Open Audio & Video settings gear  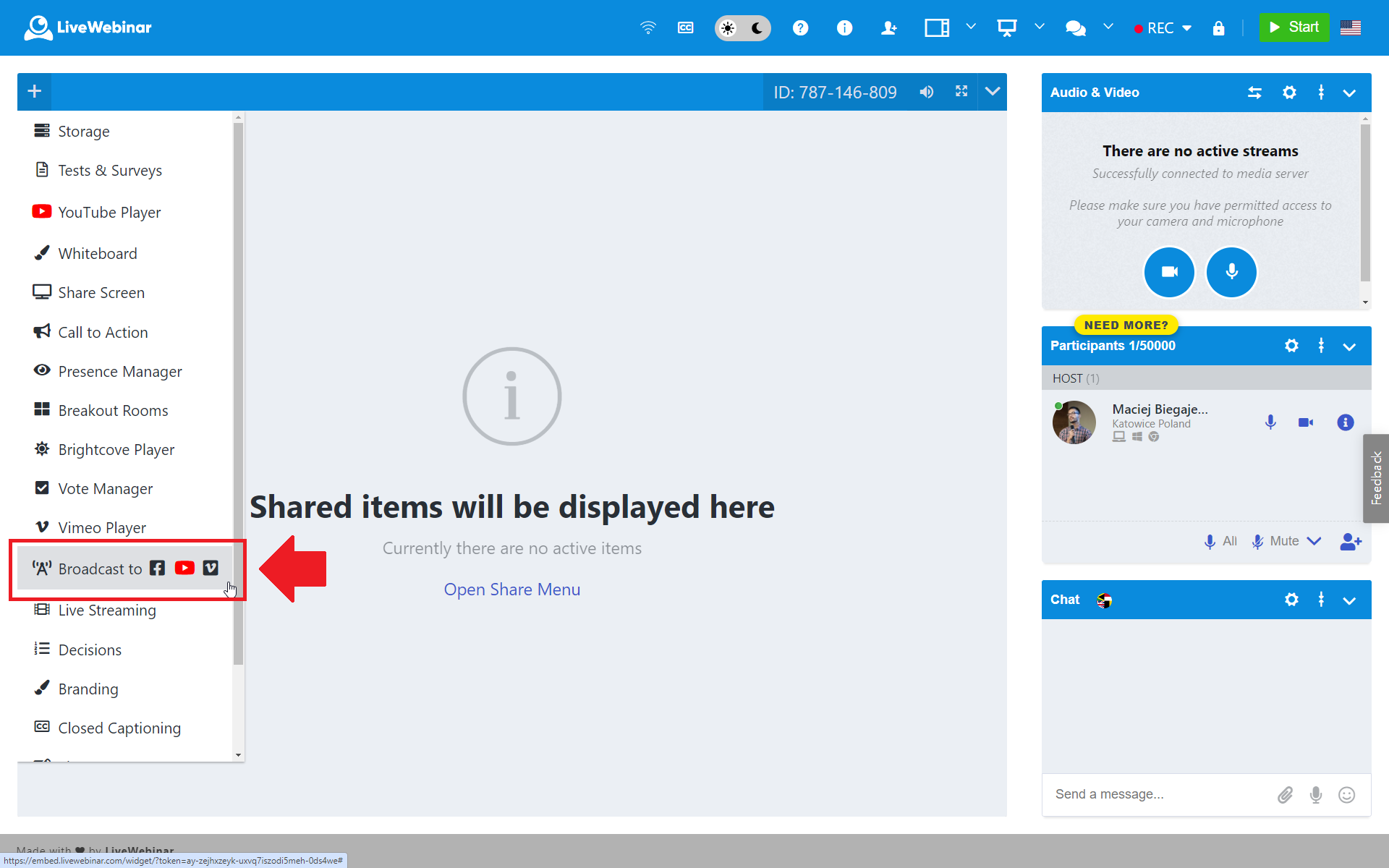pyautogui.click(x=1289, y=93)
